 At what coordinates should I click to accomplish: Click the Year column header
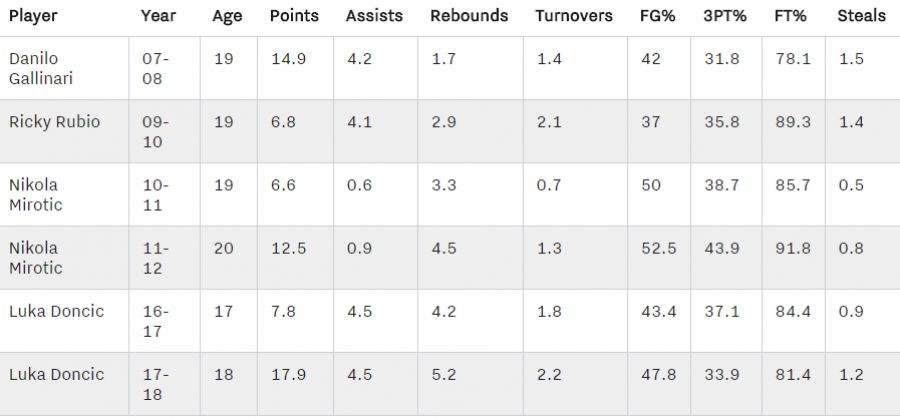point(158,16)
